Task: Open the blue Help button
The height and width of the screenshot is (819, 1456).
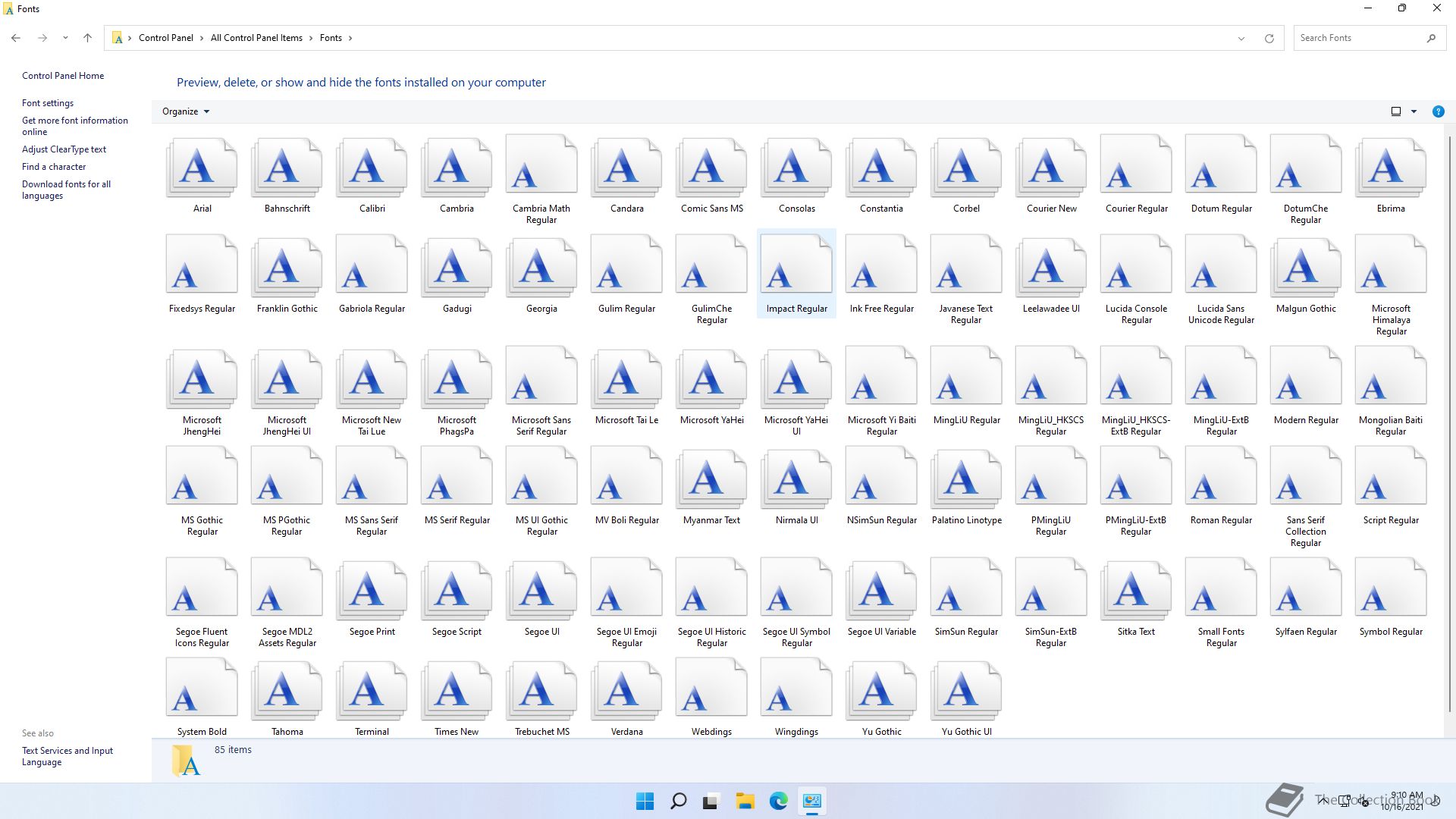Action: [x=1438, y=111]
